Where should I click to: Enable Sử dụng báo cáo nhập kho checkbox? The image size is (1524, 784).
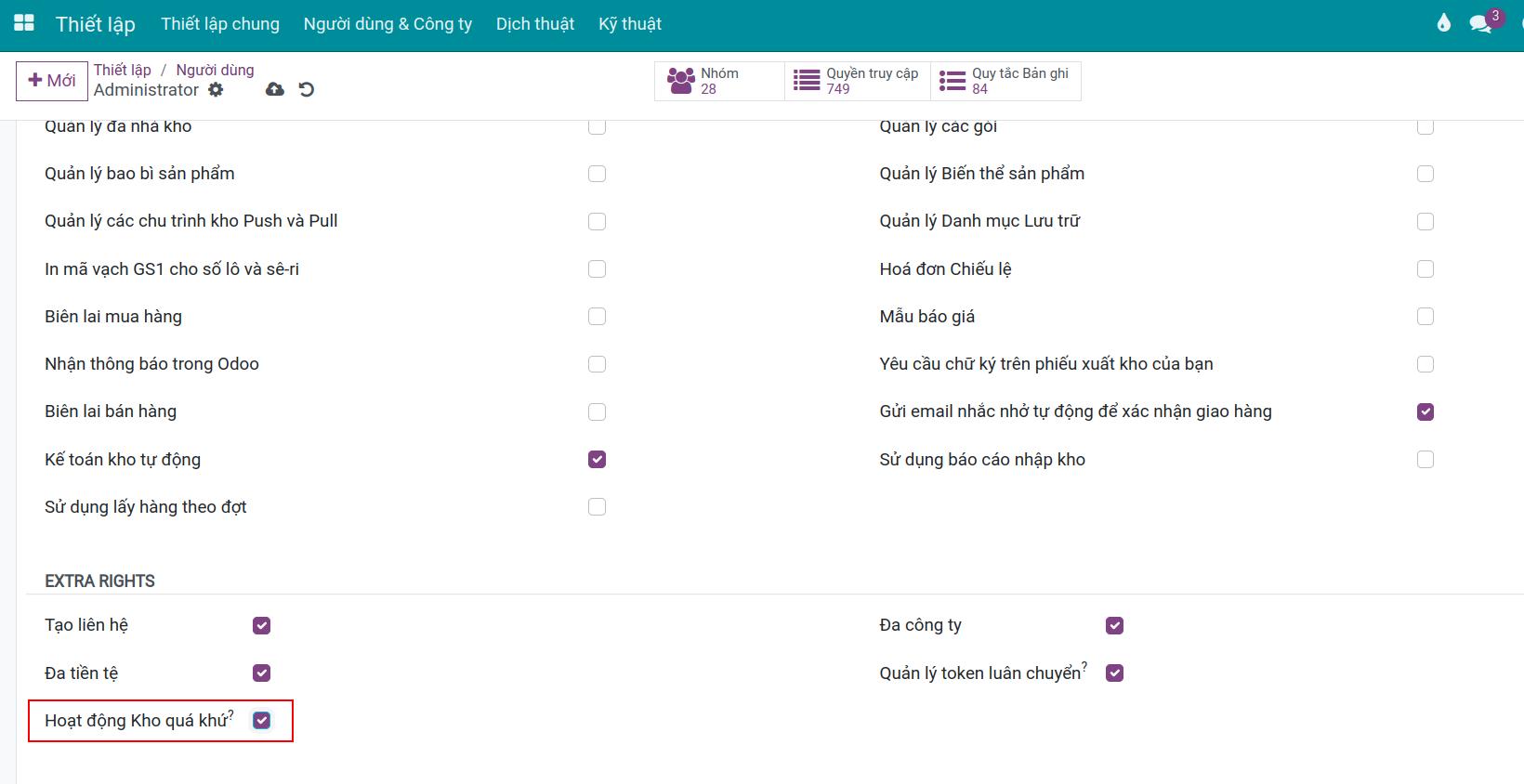1425,459
